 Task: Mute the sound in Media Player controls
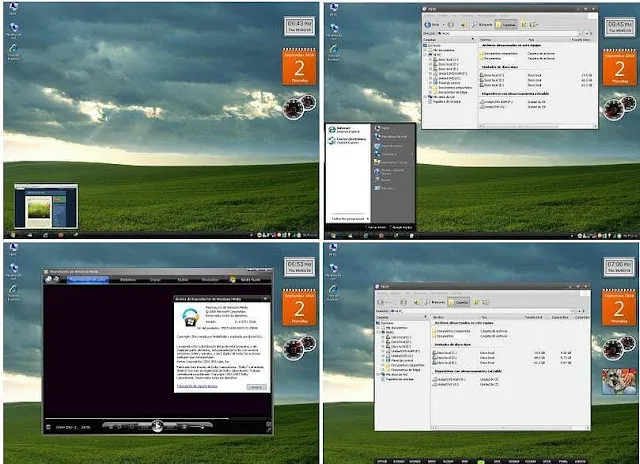(184, 427)
